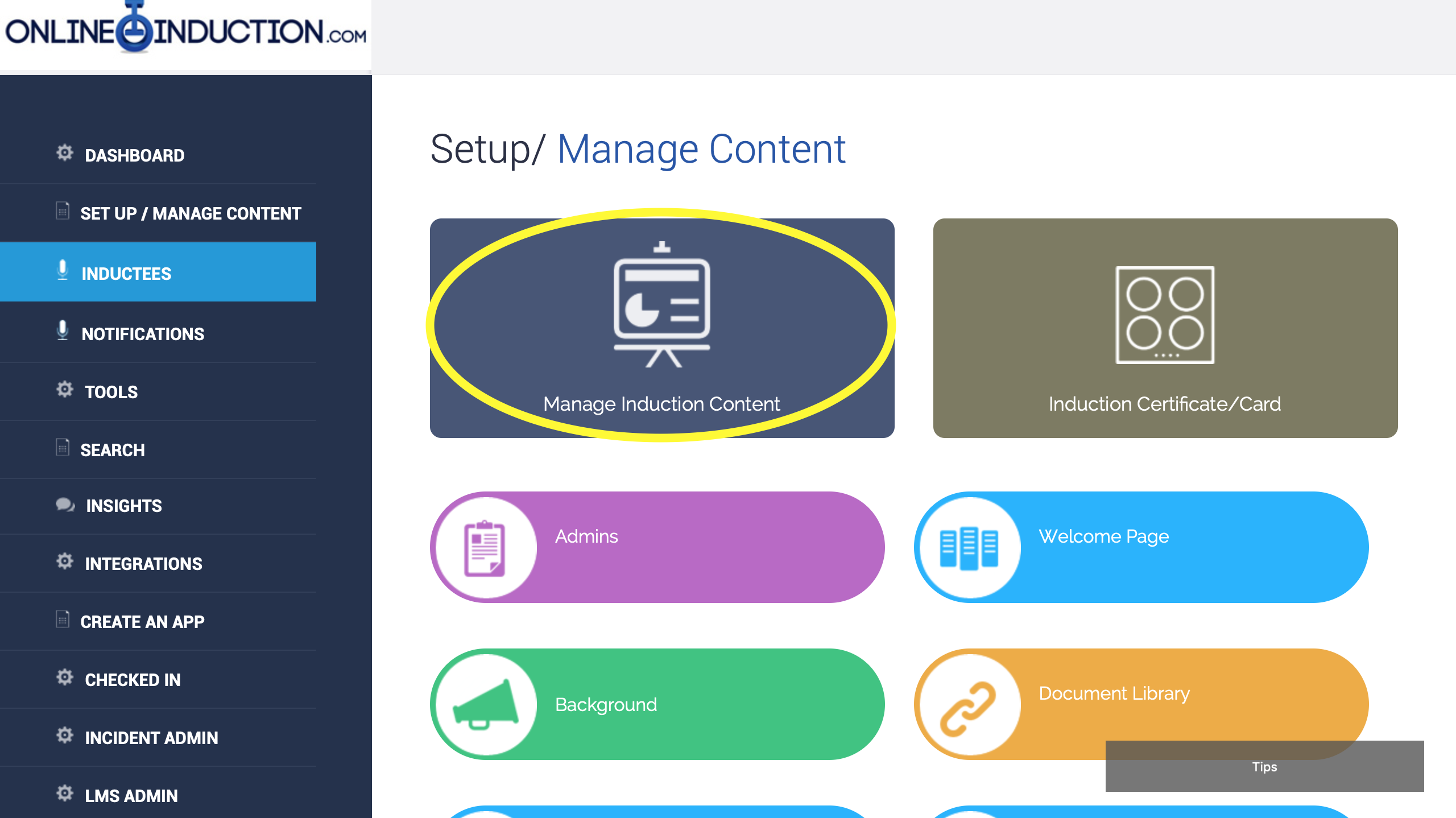Screen dimensions: 1456x818
Task: Open the Induction Certificate/Card tile
Action: point(1165,328)
